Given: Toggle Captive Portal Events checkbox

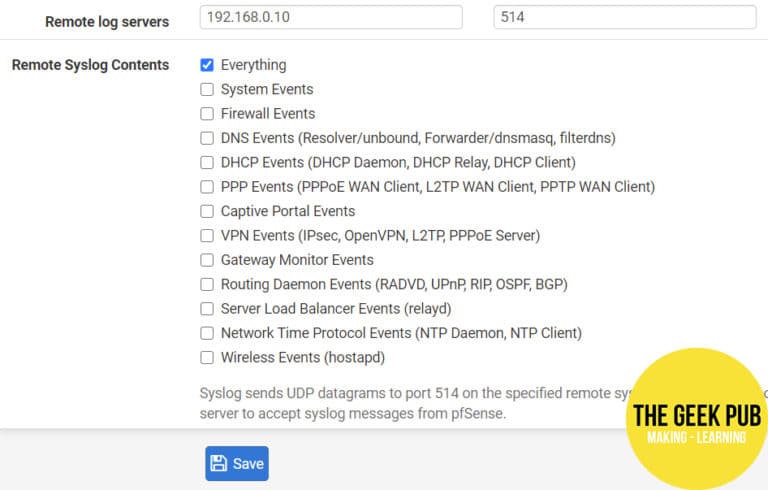Looking at the screenshot, I should (207, 211).
